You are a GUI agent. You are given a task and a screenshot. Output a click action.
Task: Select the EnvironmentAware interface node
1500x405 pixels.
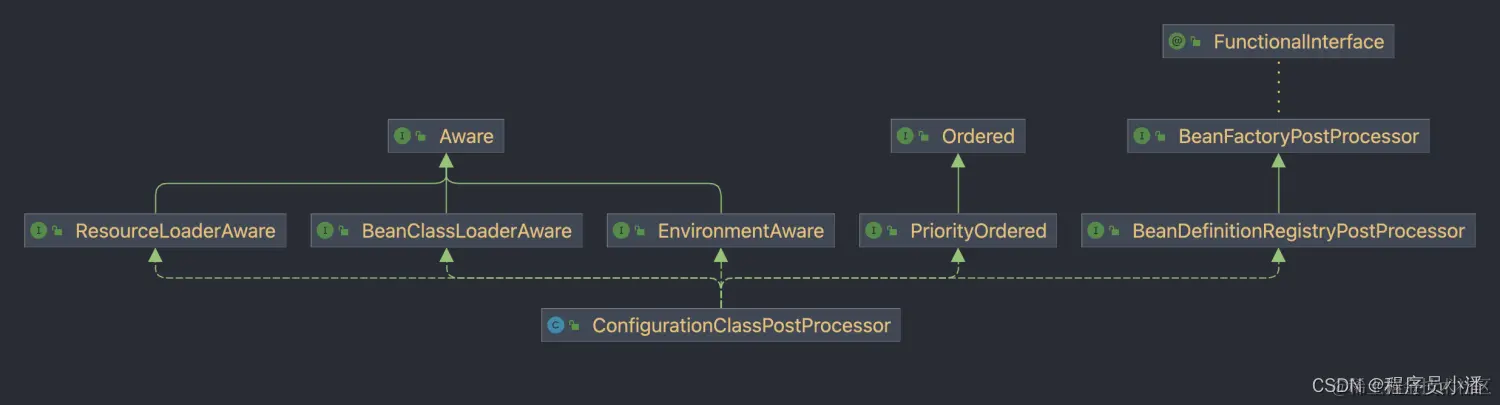click(x=739, y=231)
